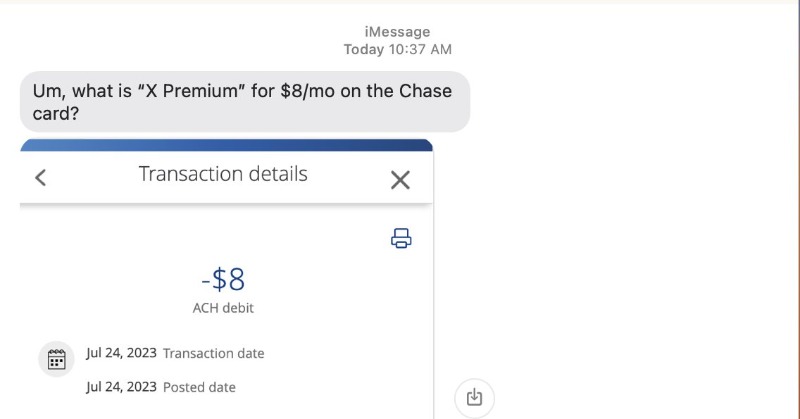Save the attachment with the download icon
The height and width of the screenshot is (419, 800).
tap(474, 397)
